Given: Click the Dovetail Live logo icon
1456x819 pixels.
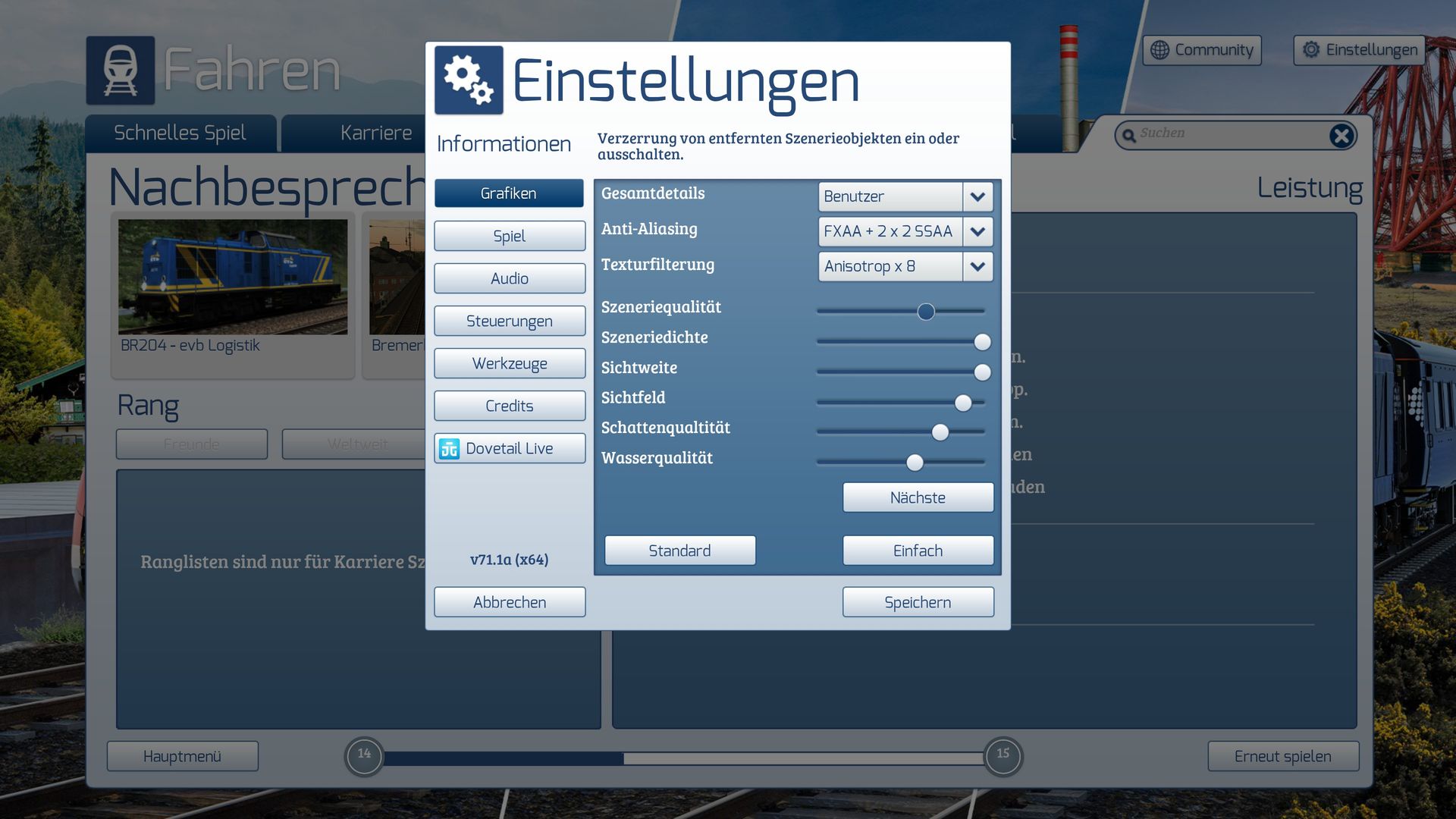Looking at the screenshot, I should tap(450, 449).
